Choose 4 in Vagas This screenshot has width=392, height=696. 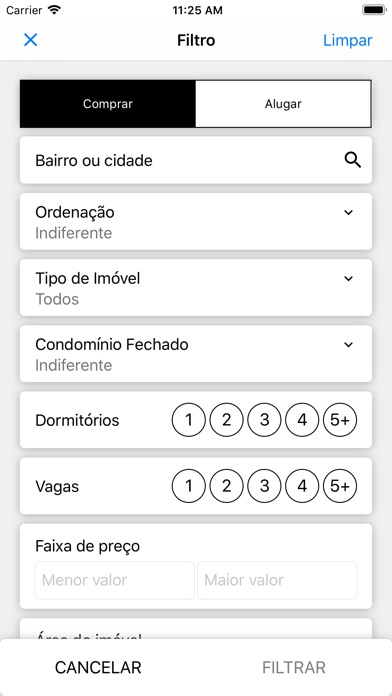pos(302,486)
